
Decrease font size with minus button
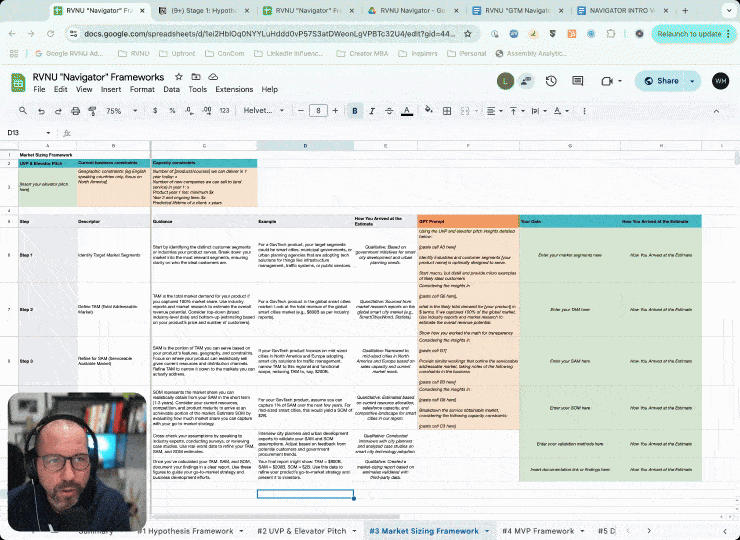pyautogui.click(x=301, y=111)
